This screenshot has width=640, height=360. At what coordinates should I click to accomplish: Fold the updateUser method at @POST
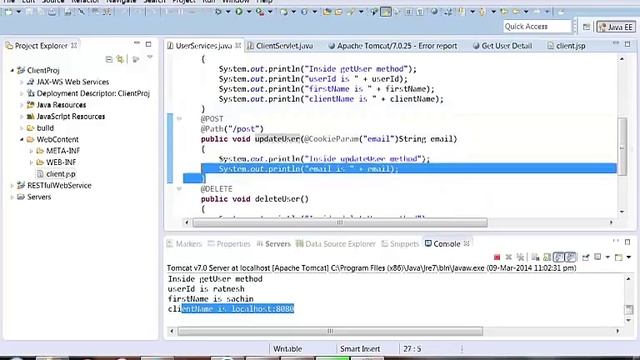click(x=179, y=119)
